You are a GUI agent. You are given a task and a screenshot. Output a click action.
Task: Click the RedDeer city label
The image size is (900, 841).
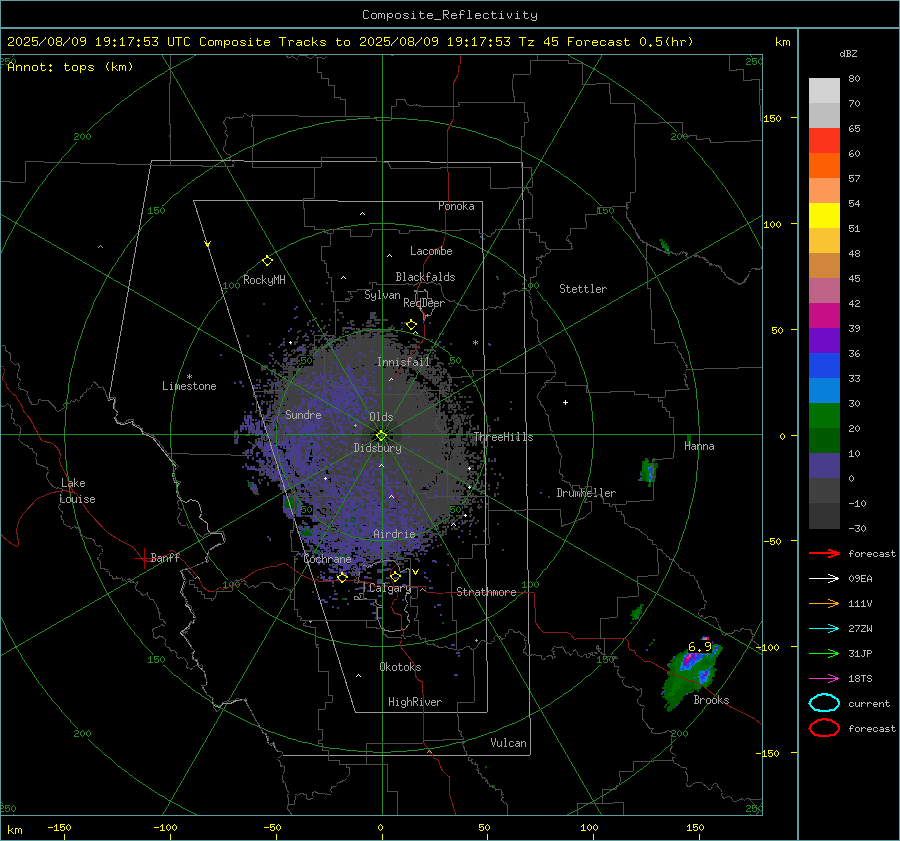click(424, 303)
